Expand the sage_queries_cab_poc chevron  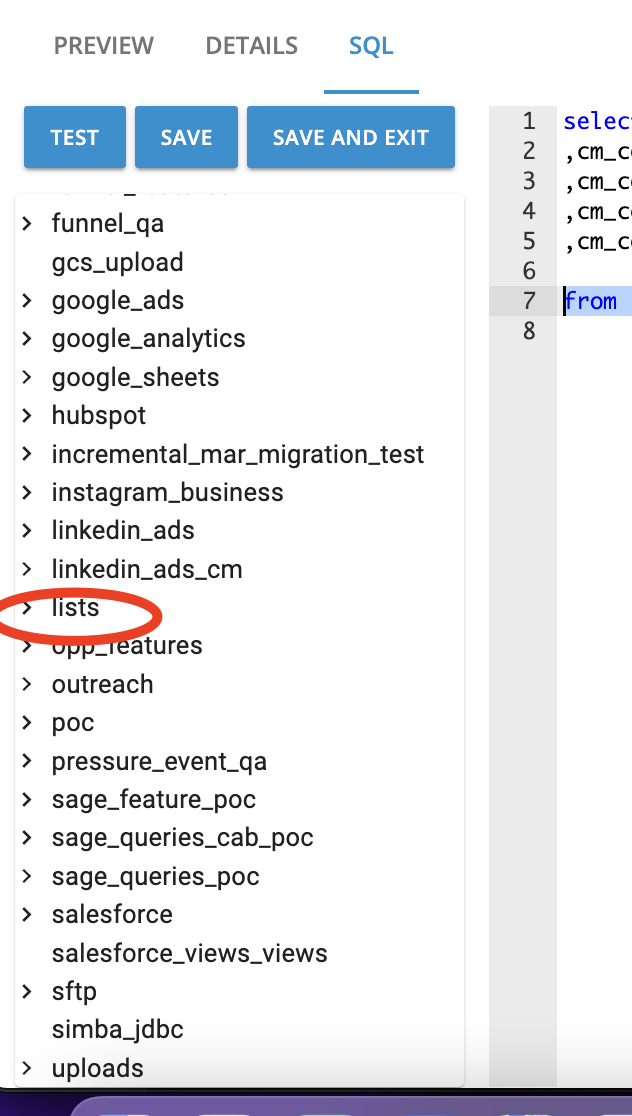(27, 837)
